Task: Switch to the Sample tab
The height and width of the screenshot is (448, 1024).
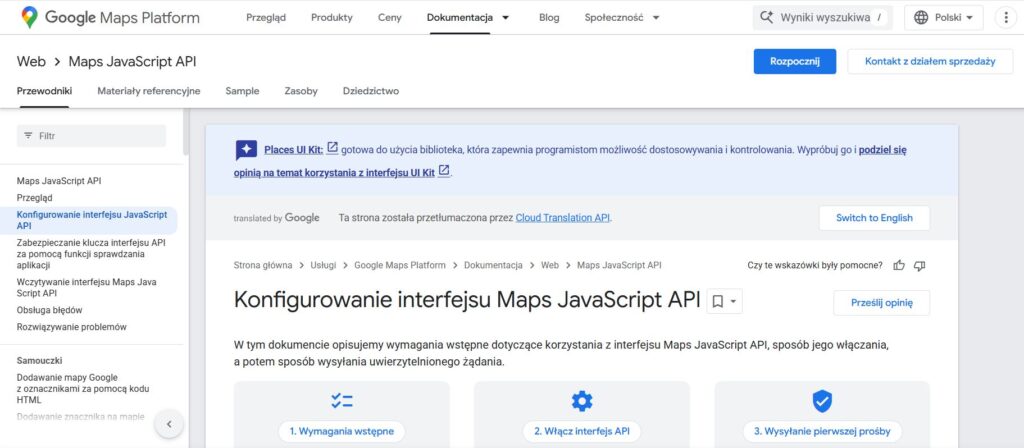Action: coord(242,91)
